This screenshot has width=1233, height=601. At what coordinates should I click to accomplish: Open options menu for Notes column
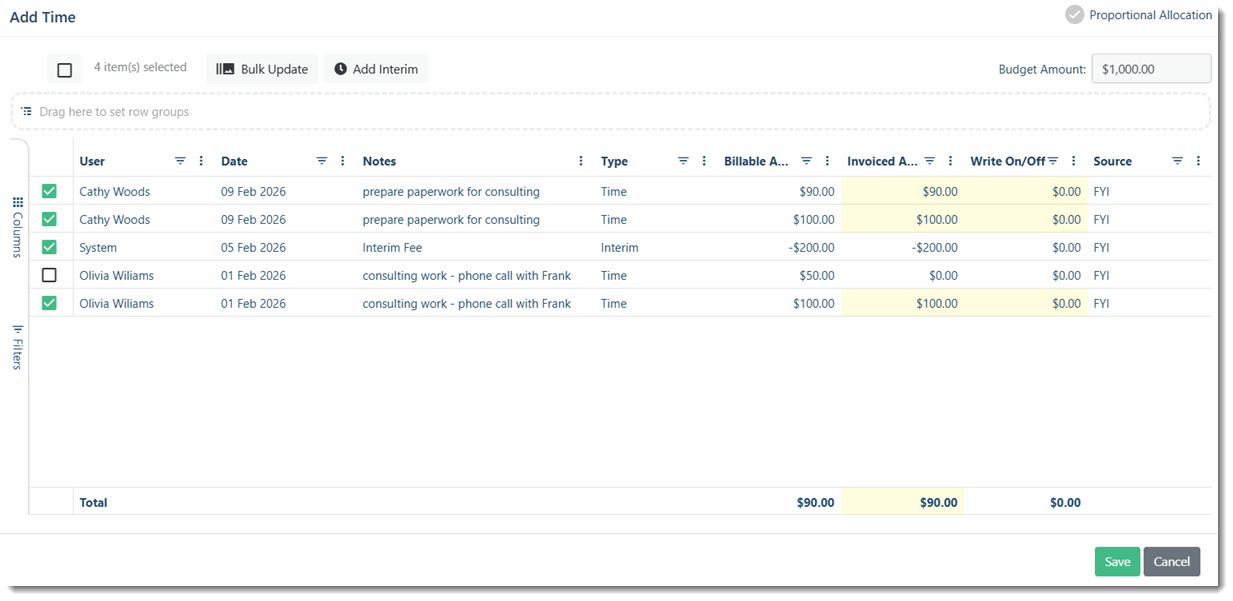coord(581,161)
